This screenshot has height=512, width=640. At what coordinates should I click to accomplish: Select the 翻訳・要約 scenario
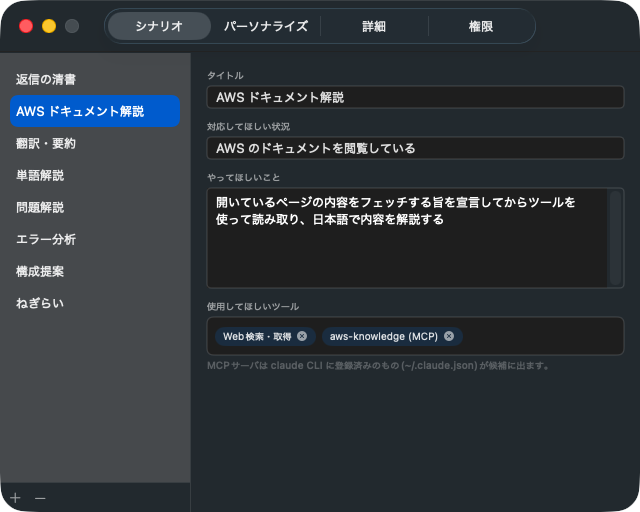tap(95, 143)
